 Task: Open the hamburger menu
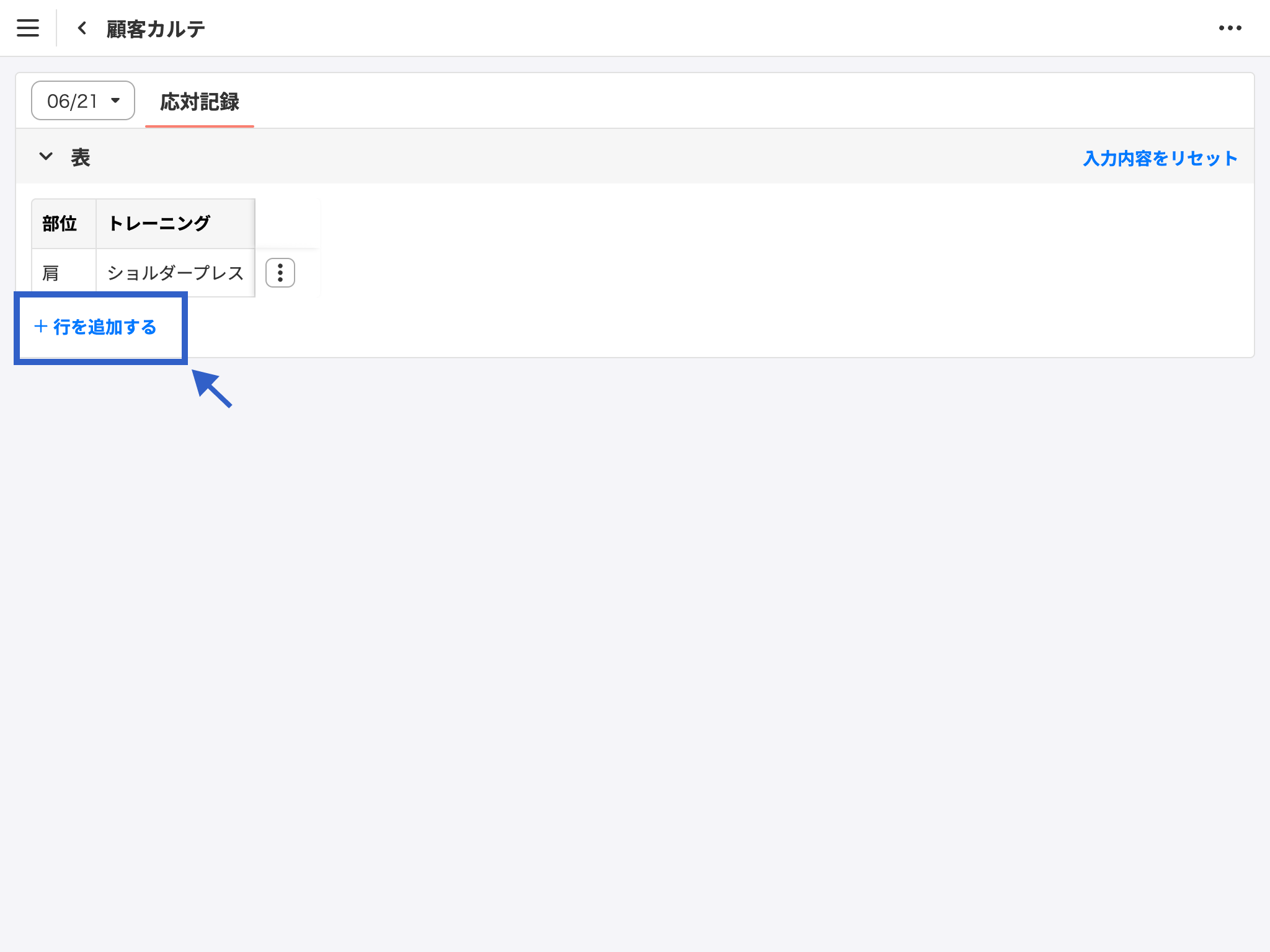28,28
